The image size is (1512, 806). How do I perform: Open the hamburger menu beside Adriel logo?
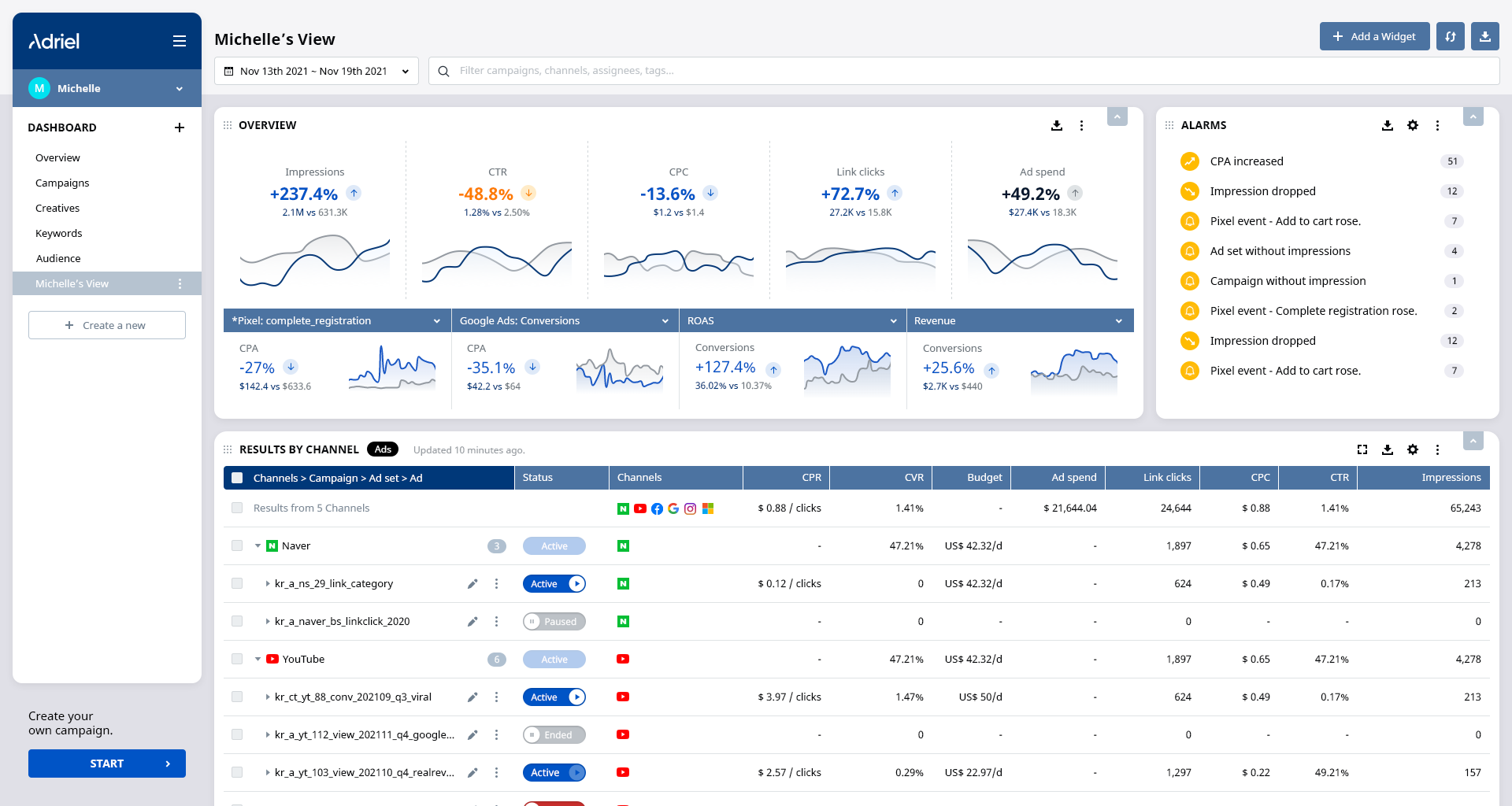180,41
